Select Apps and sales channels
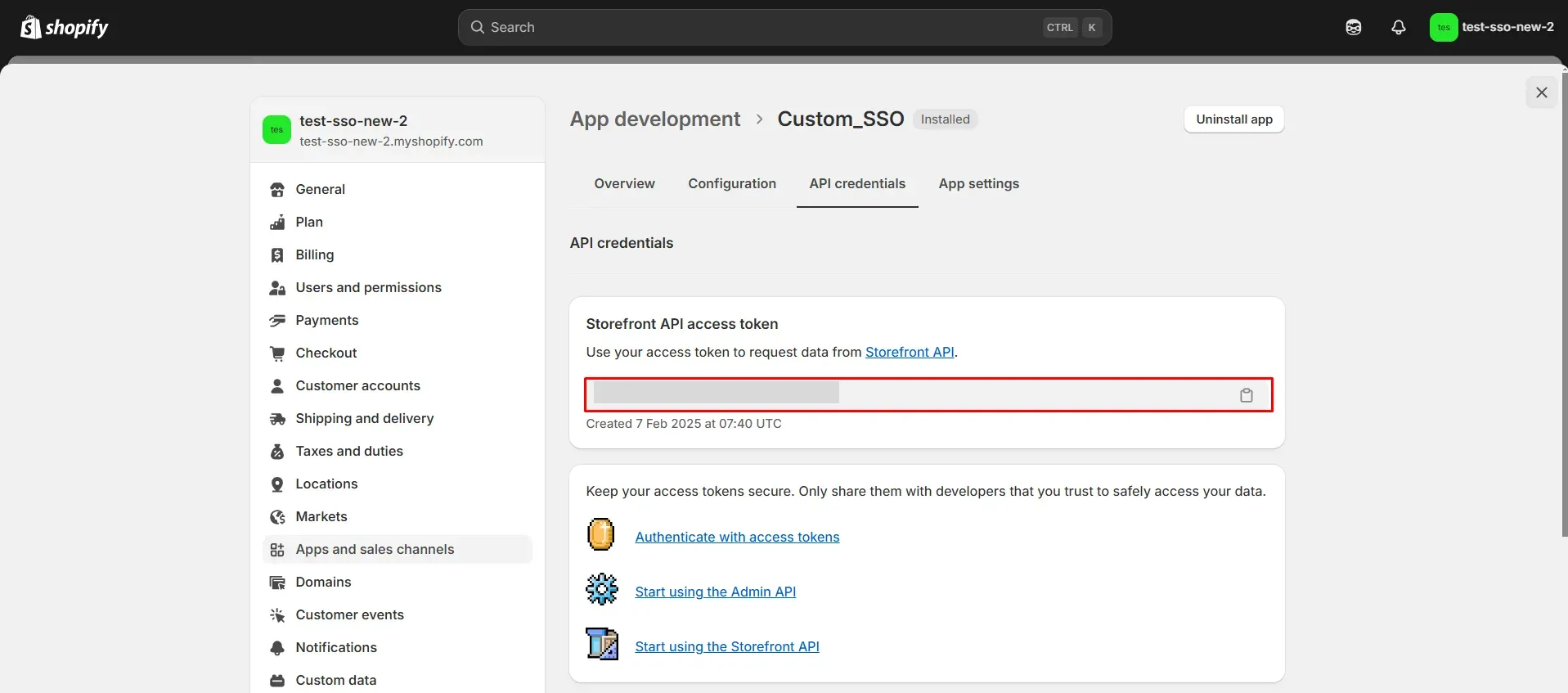This screenshot has width=1568, height=693. click(398, 549)
